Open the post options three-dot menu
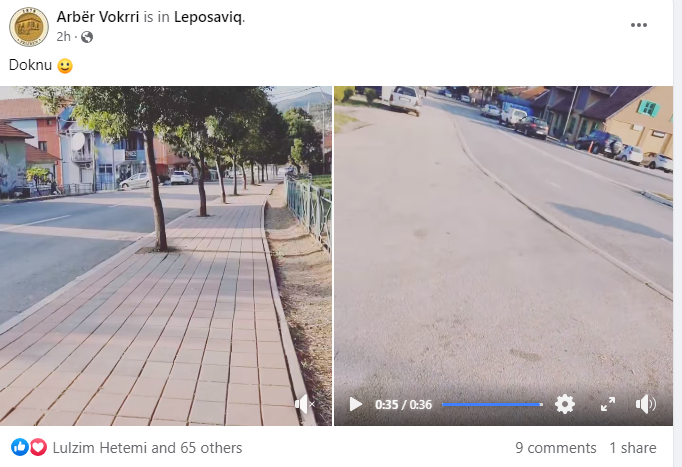Viewport: 682px width, 467px height. click(639, 25)
